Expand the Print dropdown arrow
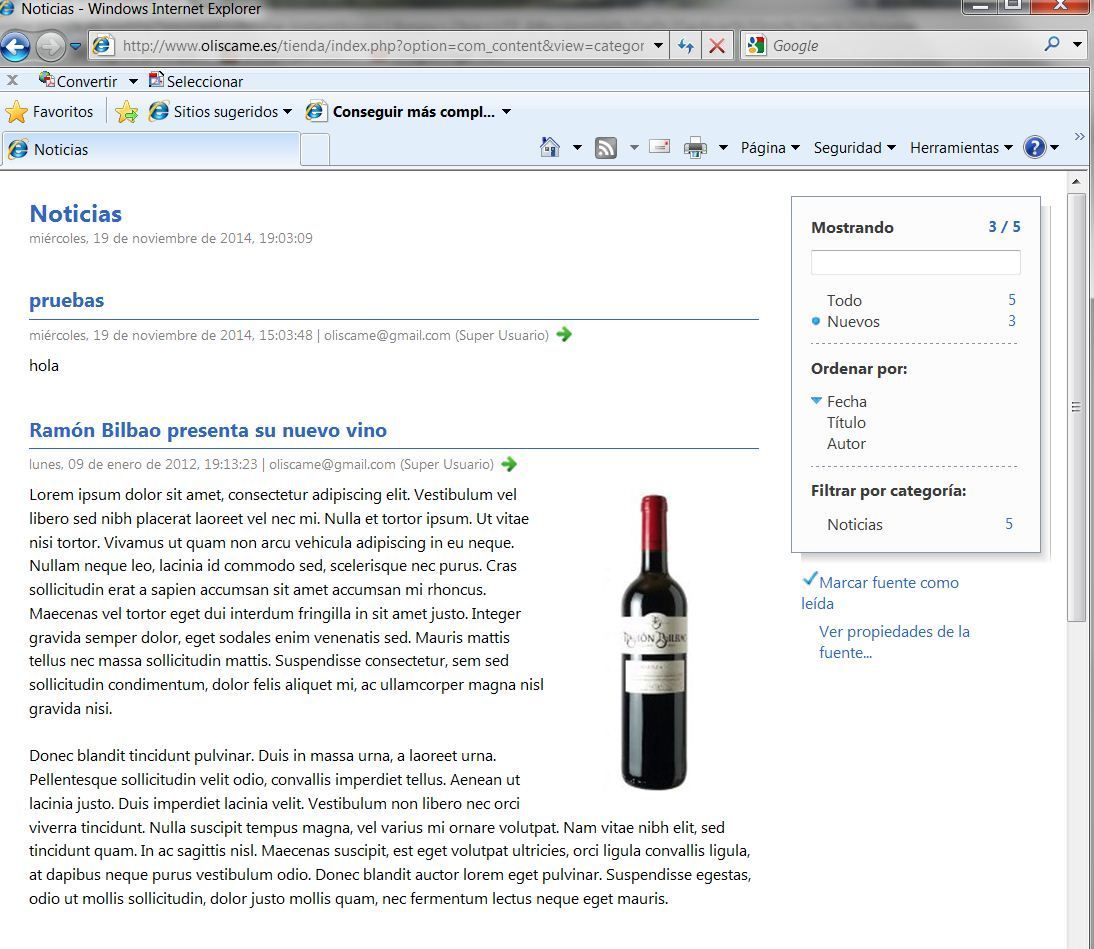The height and width of the screenshot is (949, 1094). click(723, 148)
